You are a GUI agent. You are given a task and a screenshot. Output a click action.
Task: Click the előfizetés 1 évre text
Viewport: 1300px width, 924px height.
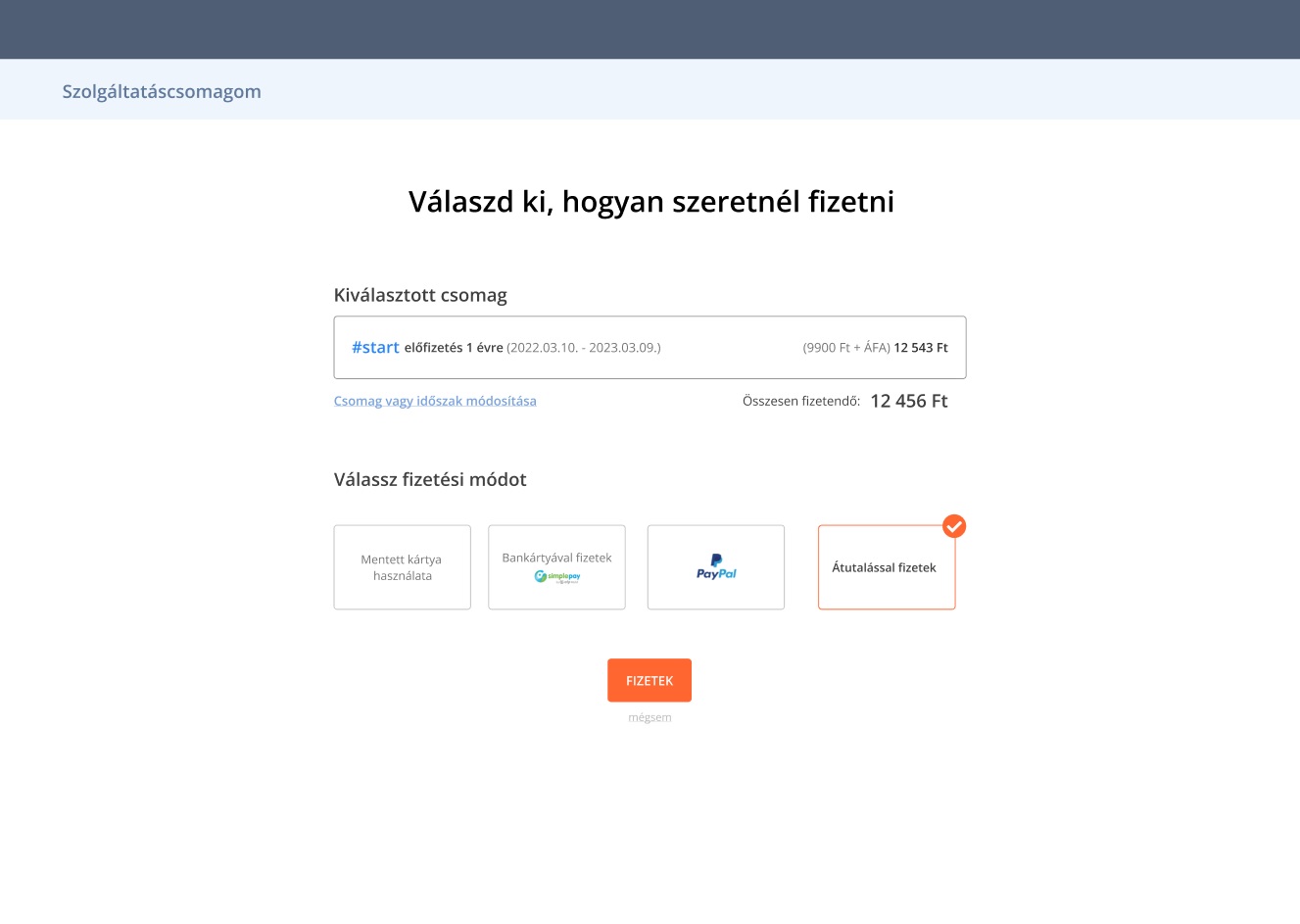(454, 348)
